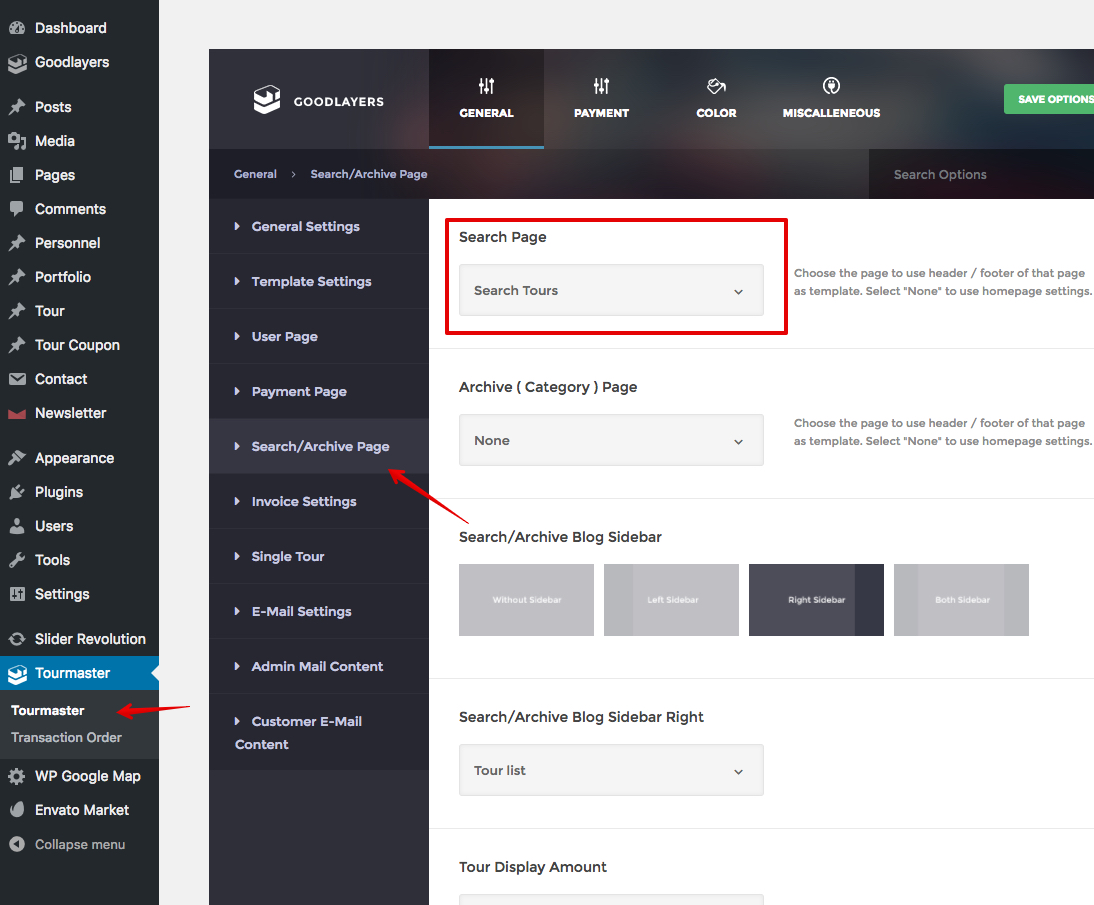Select the Right Sidebar layout thumbnail
The image size is (1094, 905).
point(816,600)
